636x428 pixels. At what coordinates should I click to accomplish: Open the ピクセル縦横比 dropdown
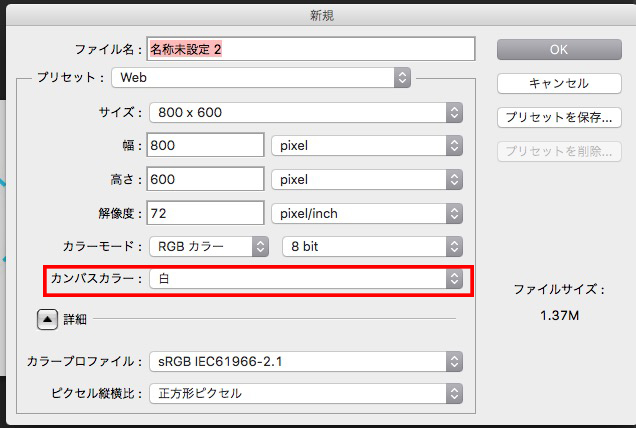305,393
